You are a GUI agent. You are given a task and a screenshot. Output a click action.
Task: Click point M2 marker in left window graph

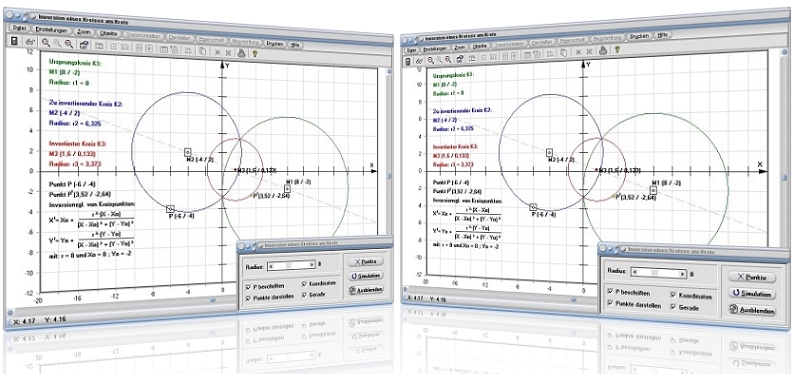pos(187,152)
